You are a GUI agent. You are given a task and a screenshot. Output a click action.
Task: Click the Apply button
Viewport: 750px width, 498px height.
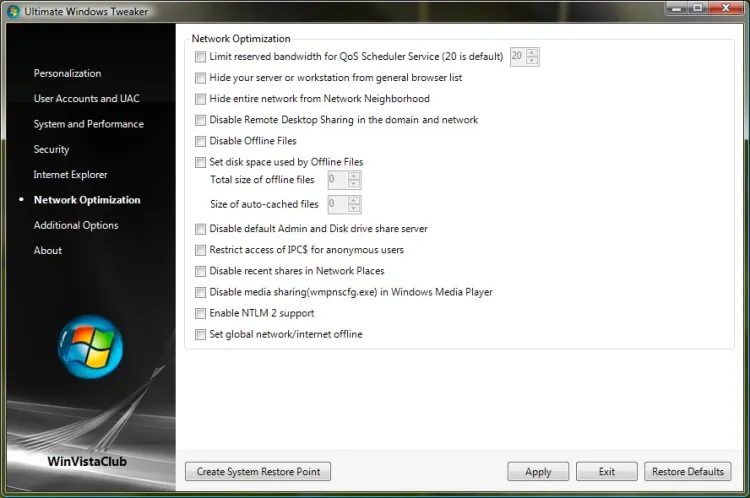pos(538,472)
